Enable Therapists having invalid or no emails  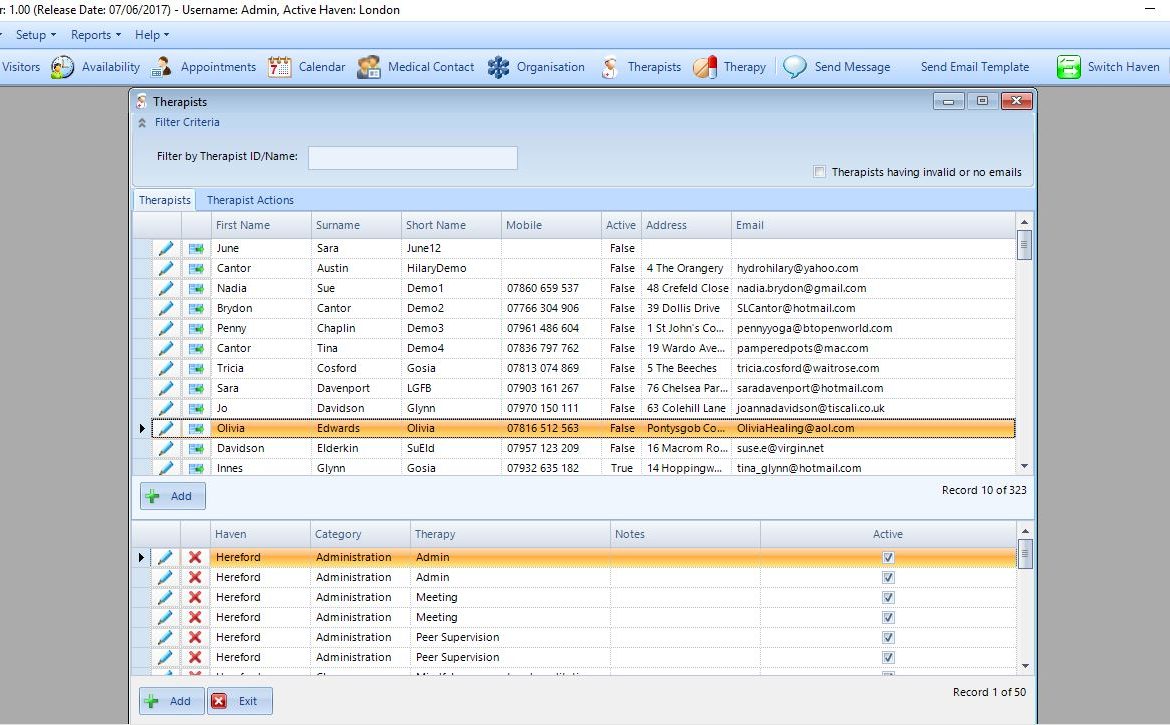[x=820, y=172]
